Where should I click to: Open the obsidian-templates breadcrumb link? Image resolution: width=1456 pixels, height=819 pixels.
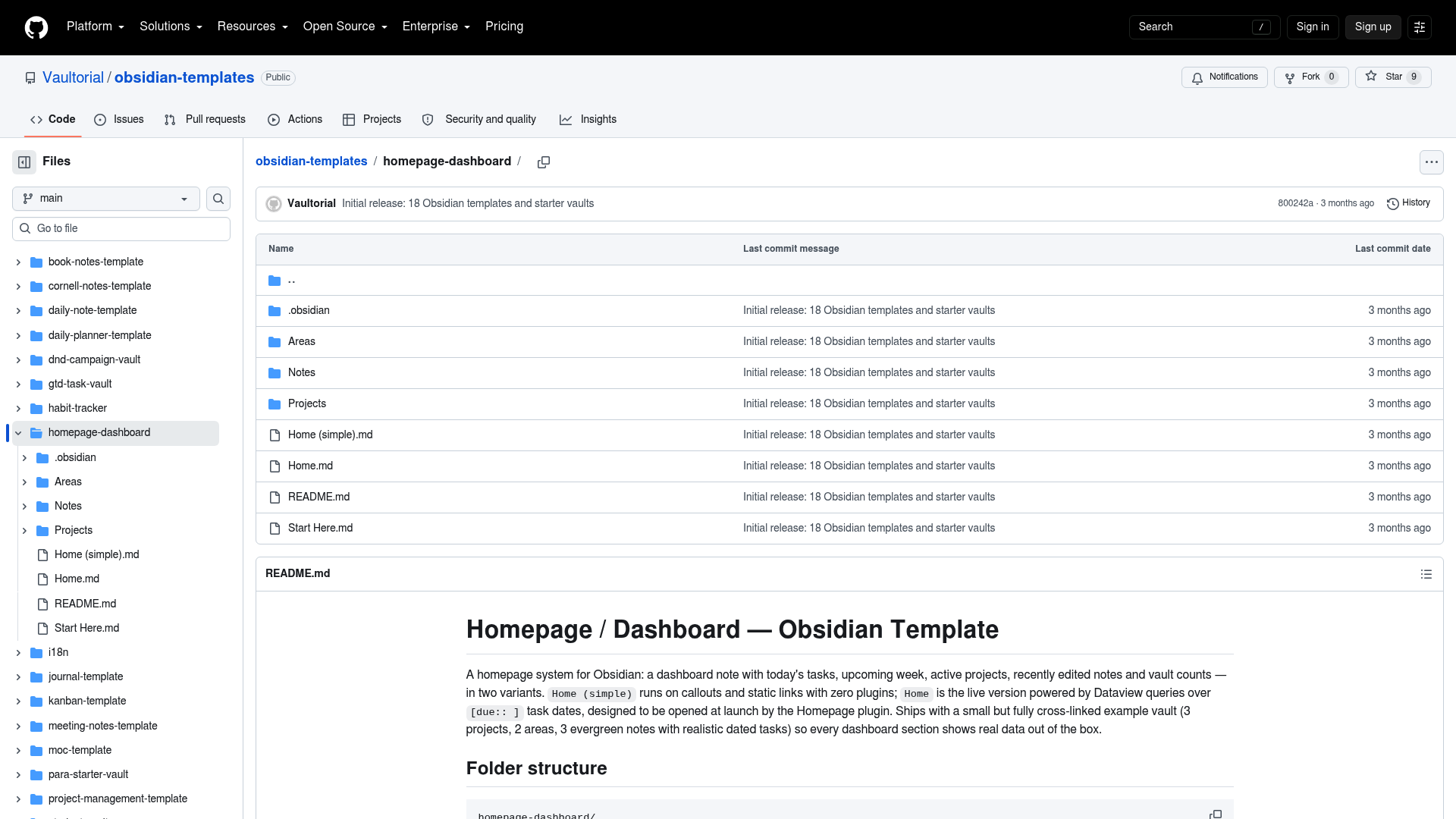311,162
